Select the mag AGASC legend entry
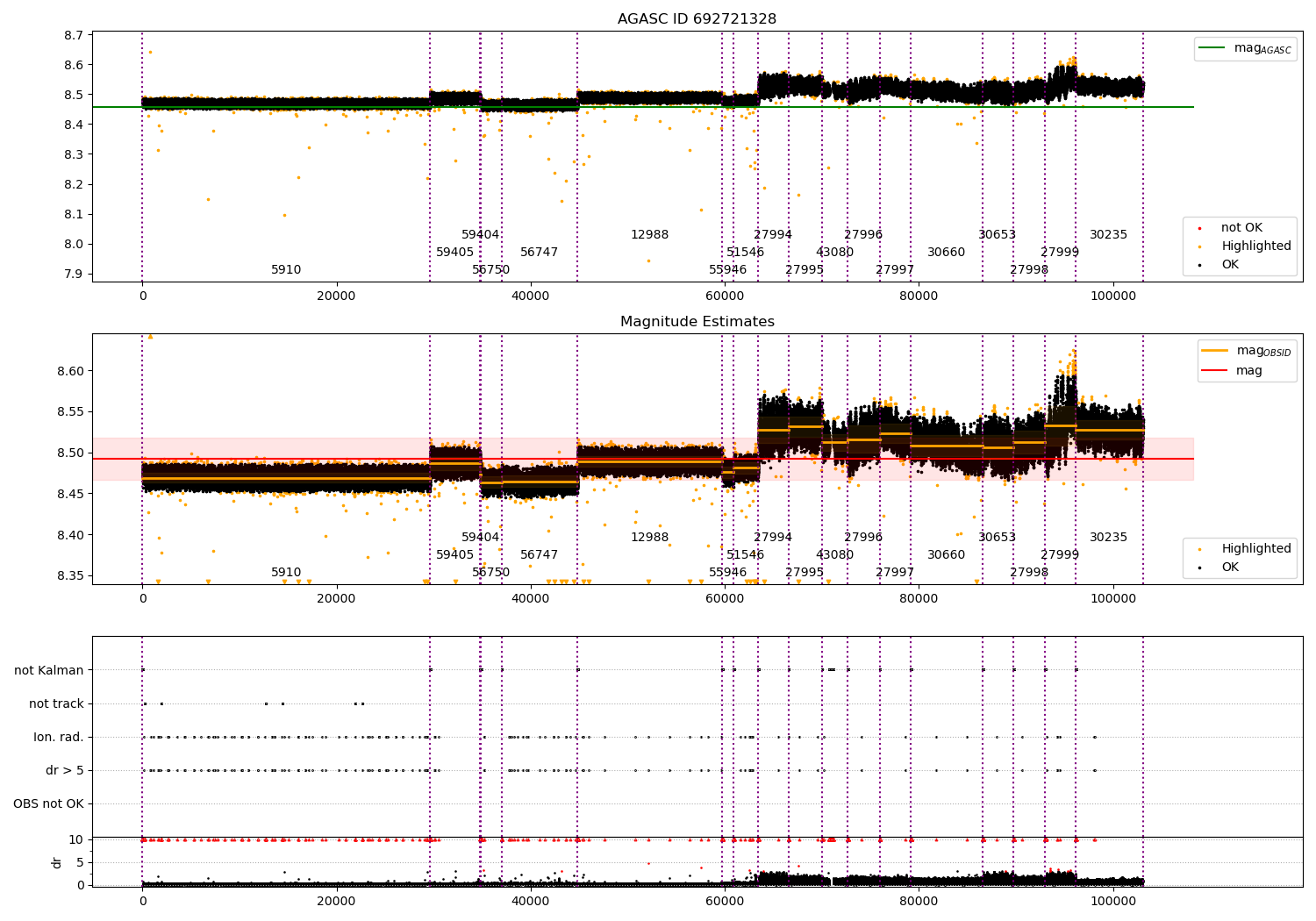 coord(1245,48)
